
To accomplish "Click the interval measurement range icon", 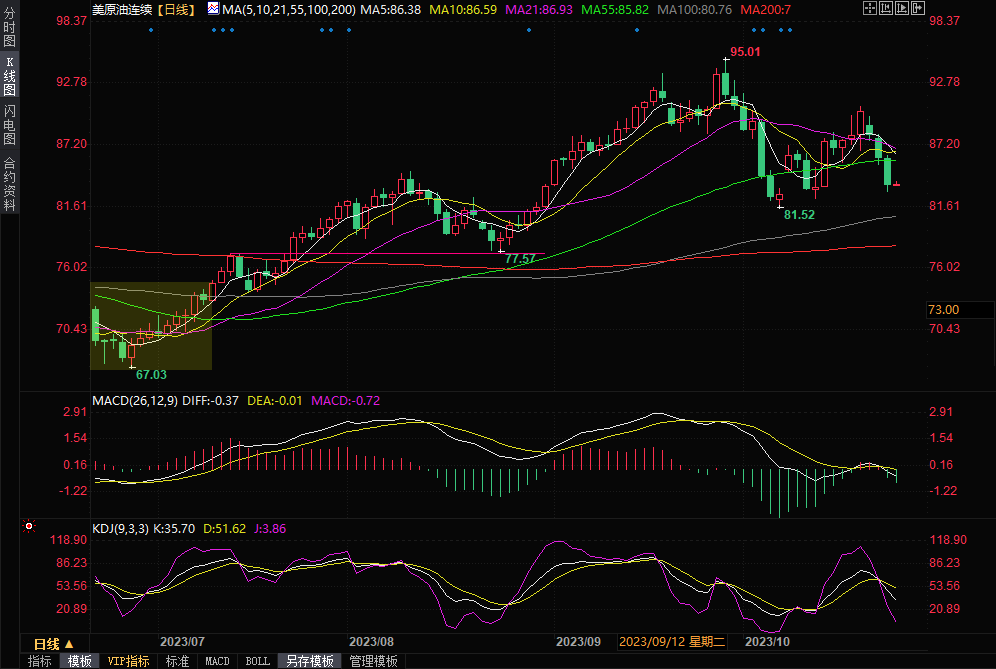I will (888, 9).
